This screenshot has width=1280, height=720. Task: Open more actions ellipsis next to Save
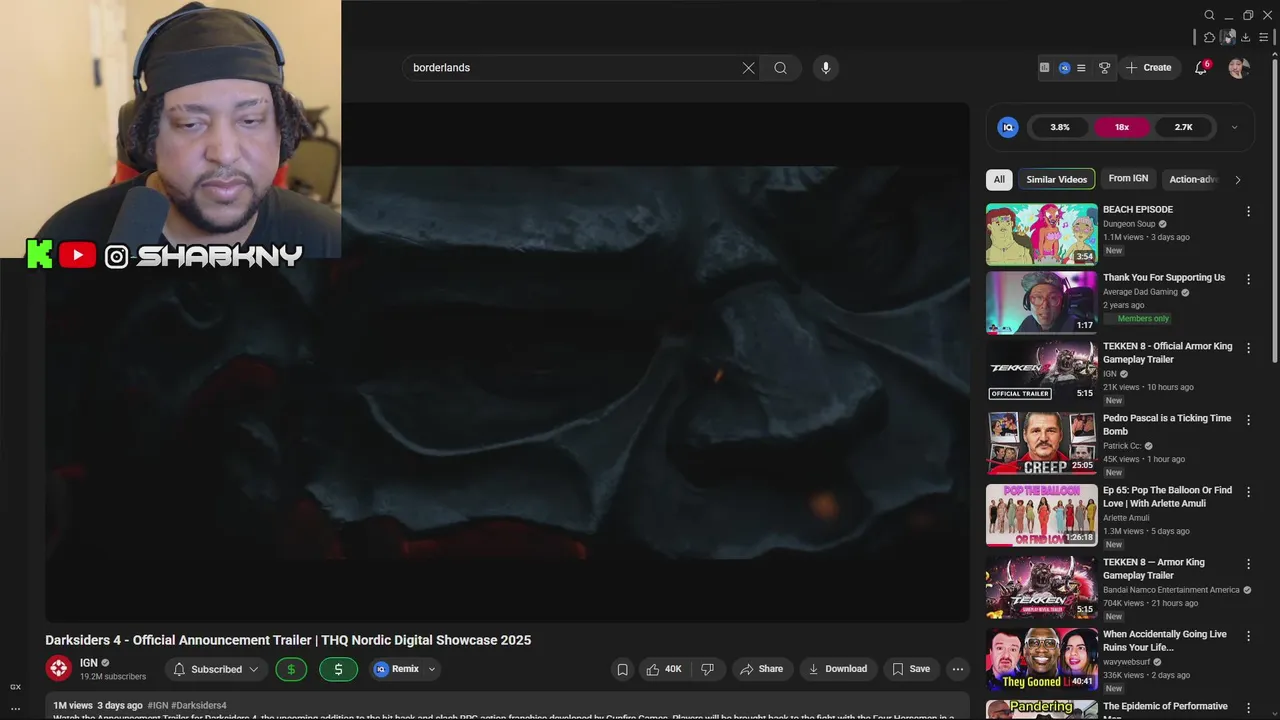958,669
